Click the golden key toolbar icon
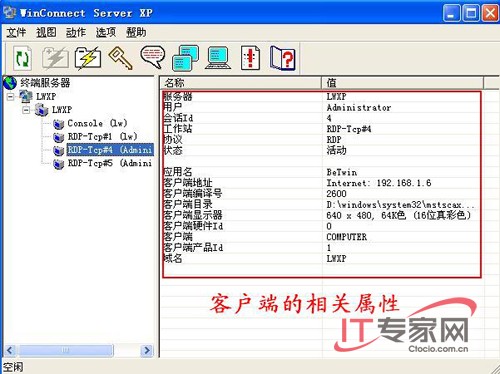500x374 pixels. [x=120, y=58]
